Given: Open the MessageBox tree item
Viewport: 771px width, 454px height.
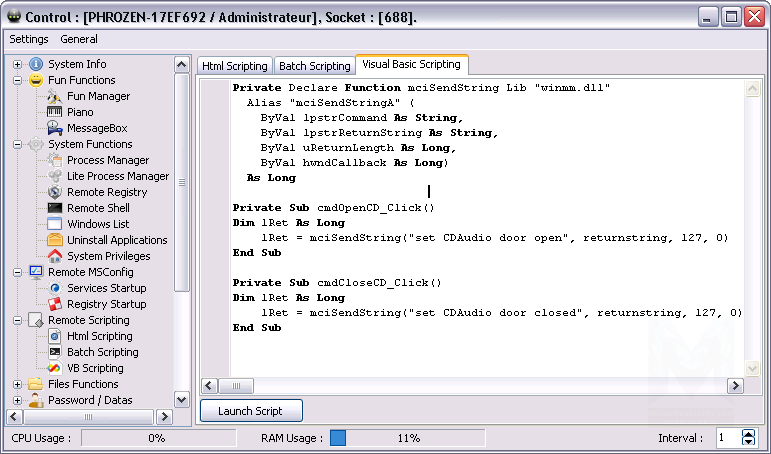Looking at the screenshot, I should [97, 128].
